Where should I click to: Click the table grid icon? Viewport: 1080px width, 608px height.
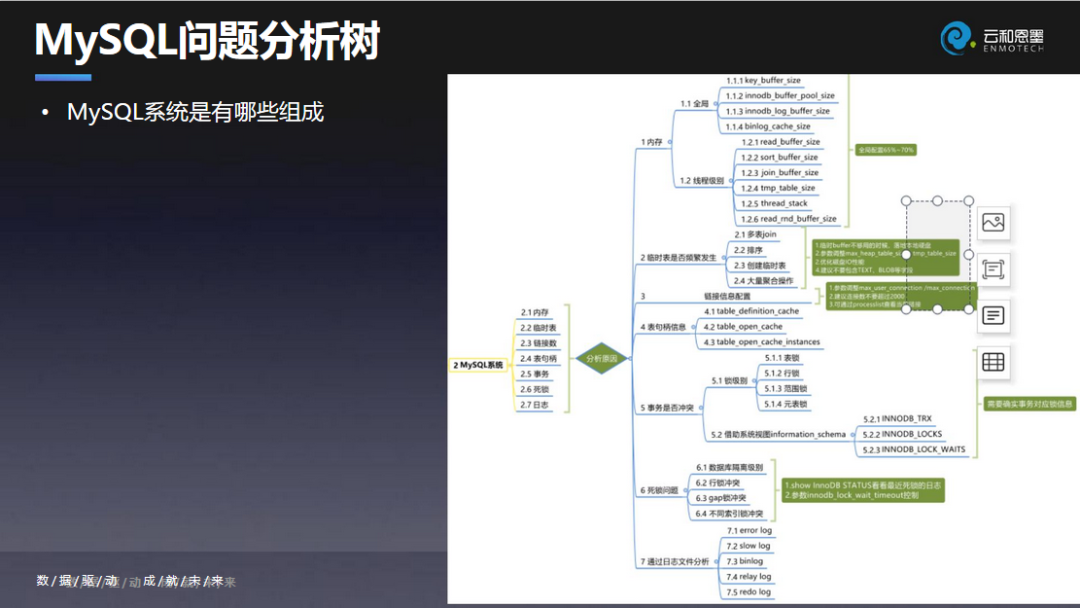(x=993, y=362)
